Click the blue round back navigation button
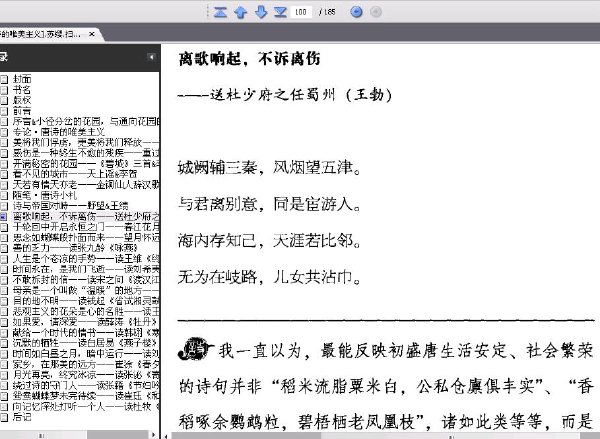Screen dimensions: 600x439 356,12
